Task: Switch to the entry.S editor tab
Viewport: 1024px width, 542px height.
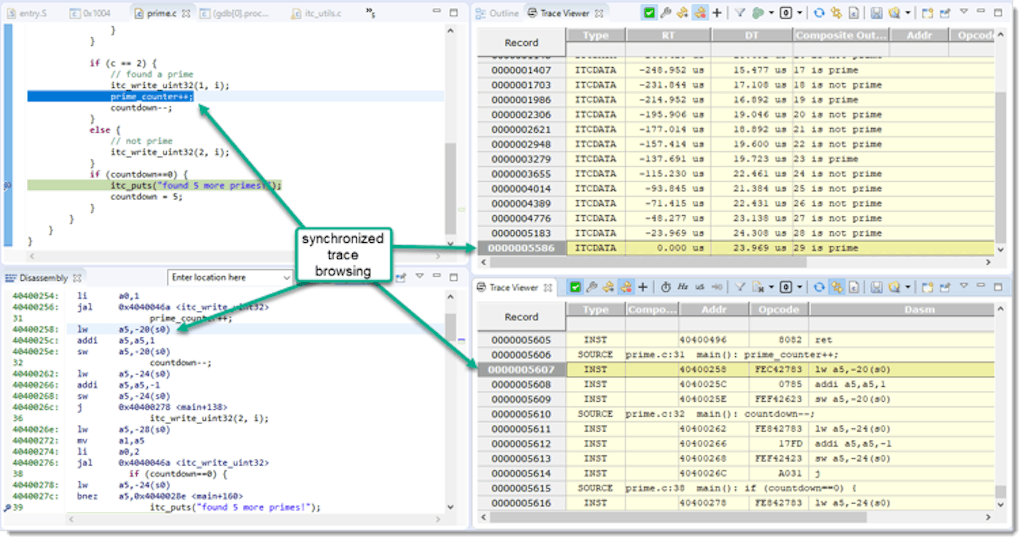Action: click(x=27, y=13)
